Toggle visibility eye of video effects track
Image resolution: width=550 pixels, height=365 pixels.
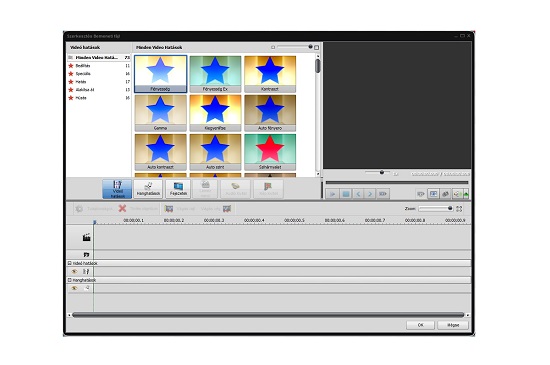pos(74,271)
